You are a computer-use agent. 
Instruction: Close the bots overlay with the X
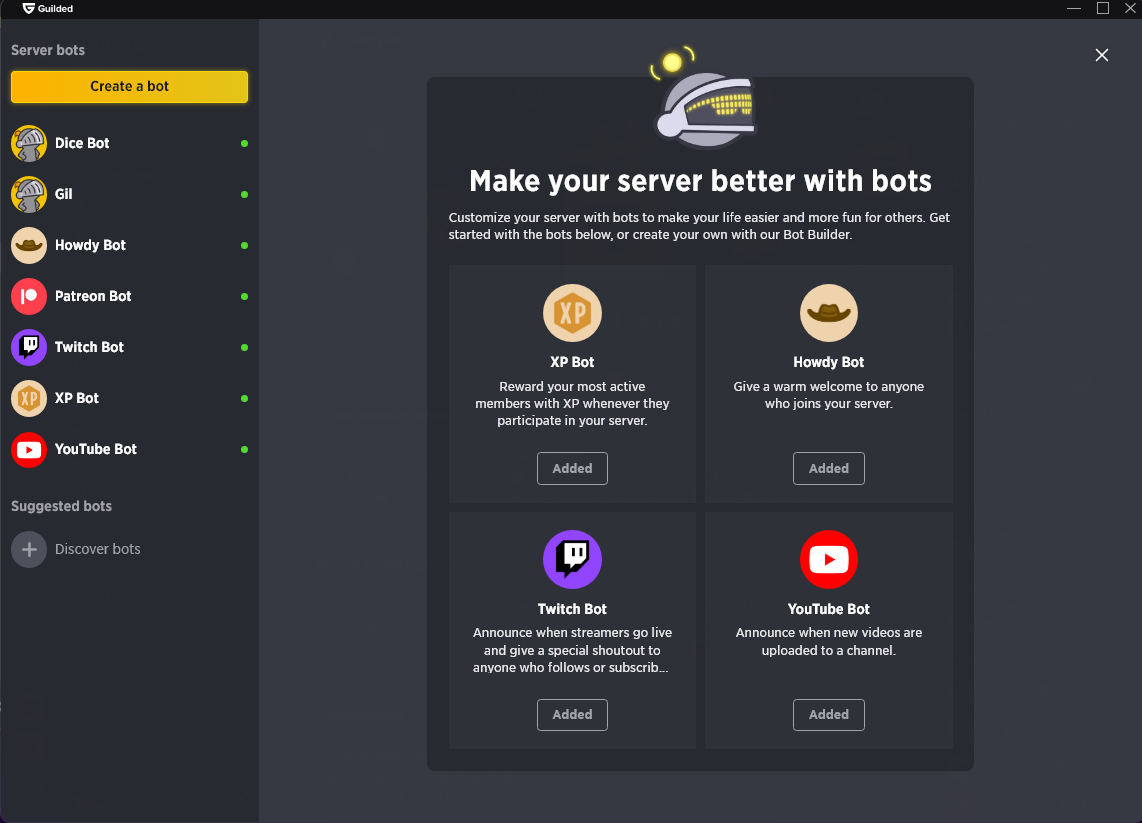[1102, 55]
